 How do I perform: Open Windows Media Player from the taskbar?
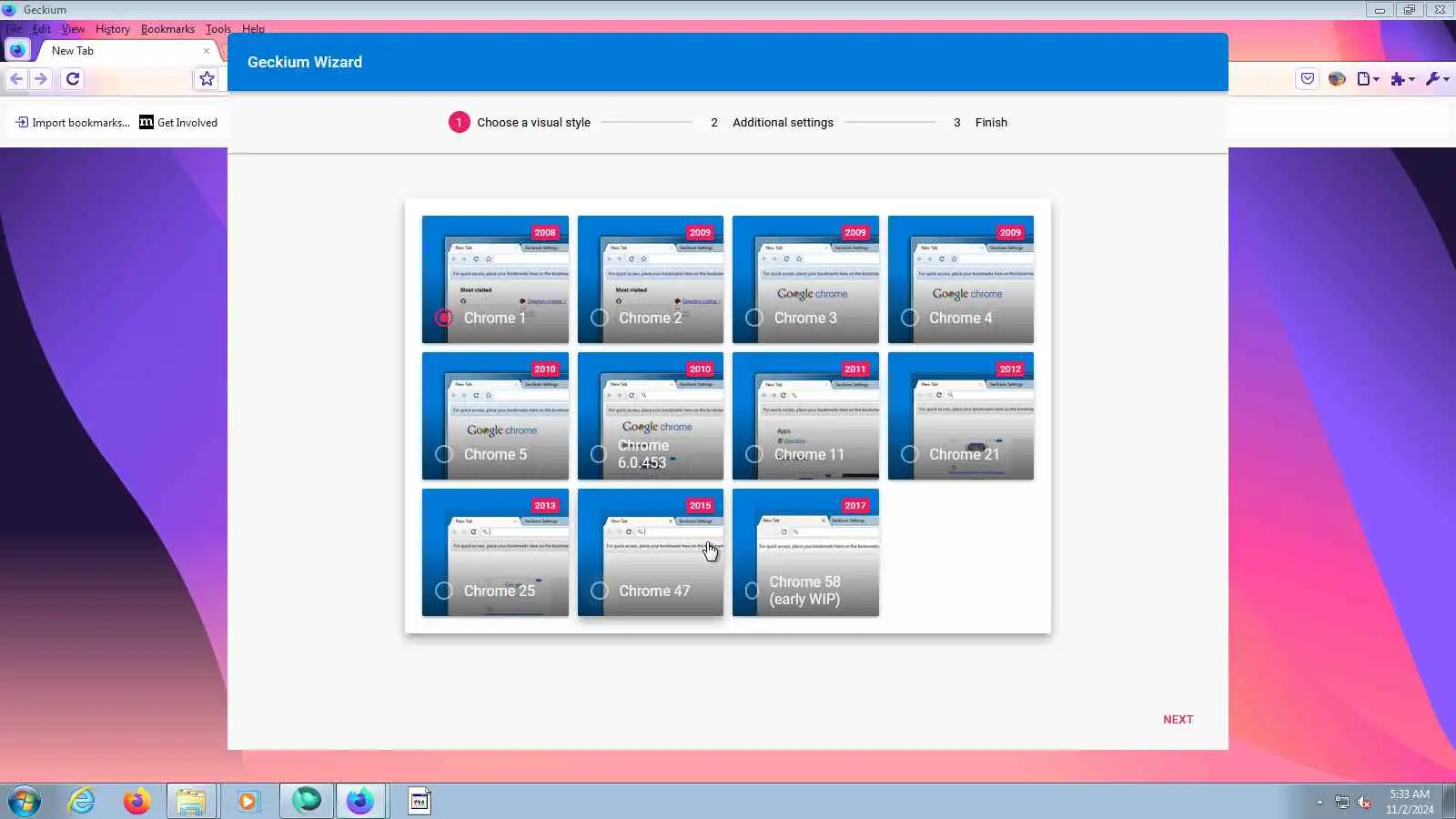tap(248, 802)
